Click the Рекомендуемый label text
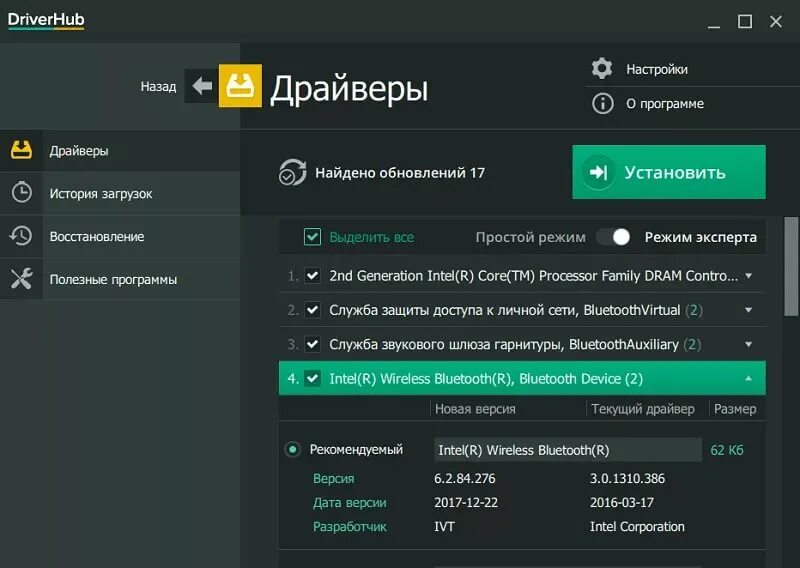Screen dimensions: 800x568 (356, 450)
